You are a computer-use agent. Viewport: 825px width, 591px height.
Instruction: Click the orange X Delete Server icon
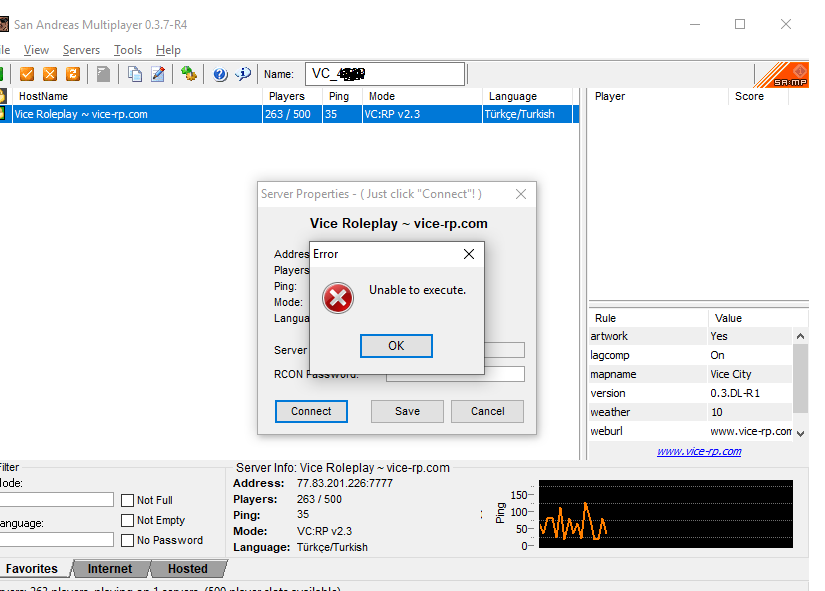(x=50, y=74)
